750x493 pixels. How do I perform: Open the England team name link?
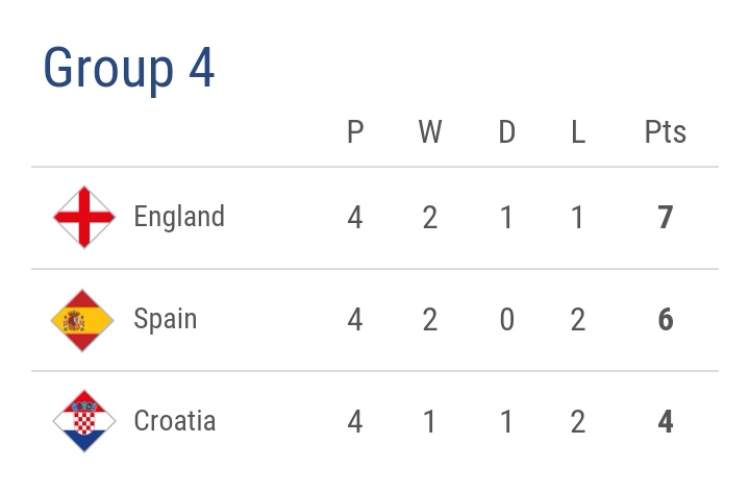[x=179, y=217]
